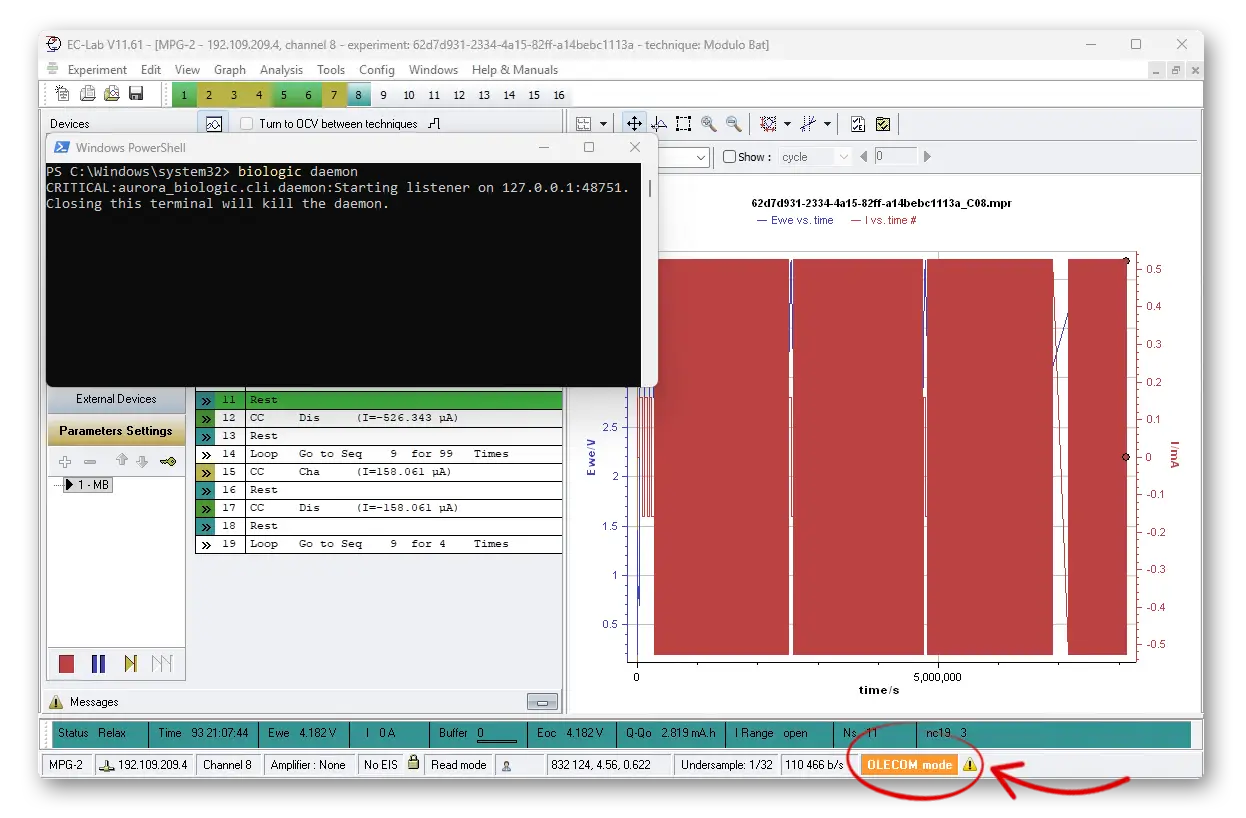
Task: Click the zoom out magnifier
Action: click(733, 124)
